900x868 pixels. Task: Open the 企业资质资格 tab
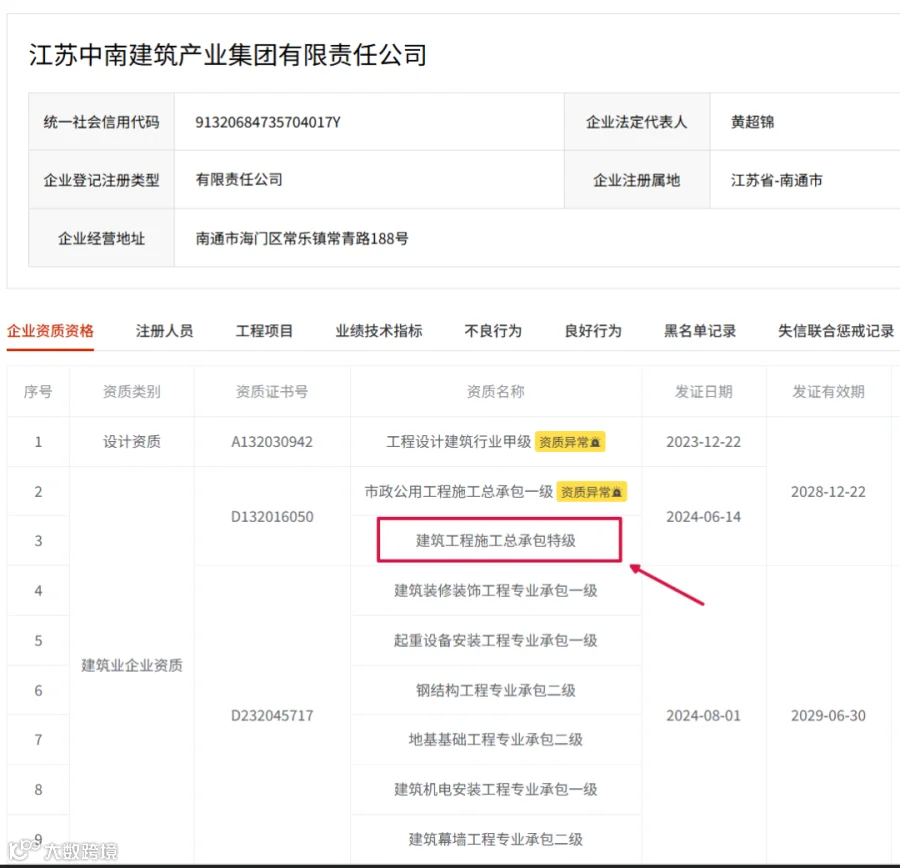pyautogui.click(x=51, y=331)
